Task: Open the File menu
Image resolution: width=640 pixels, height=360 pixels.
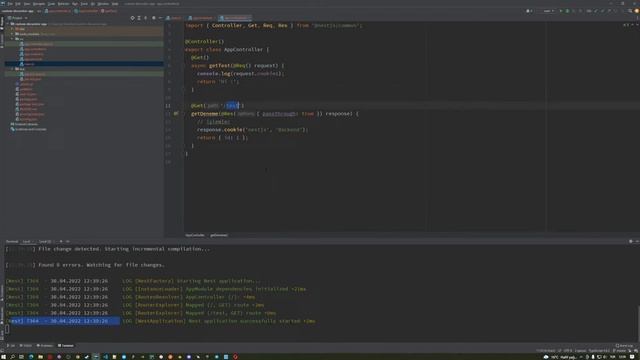Action: 10,4
